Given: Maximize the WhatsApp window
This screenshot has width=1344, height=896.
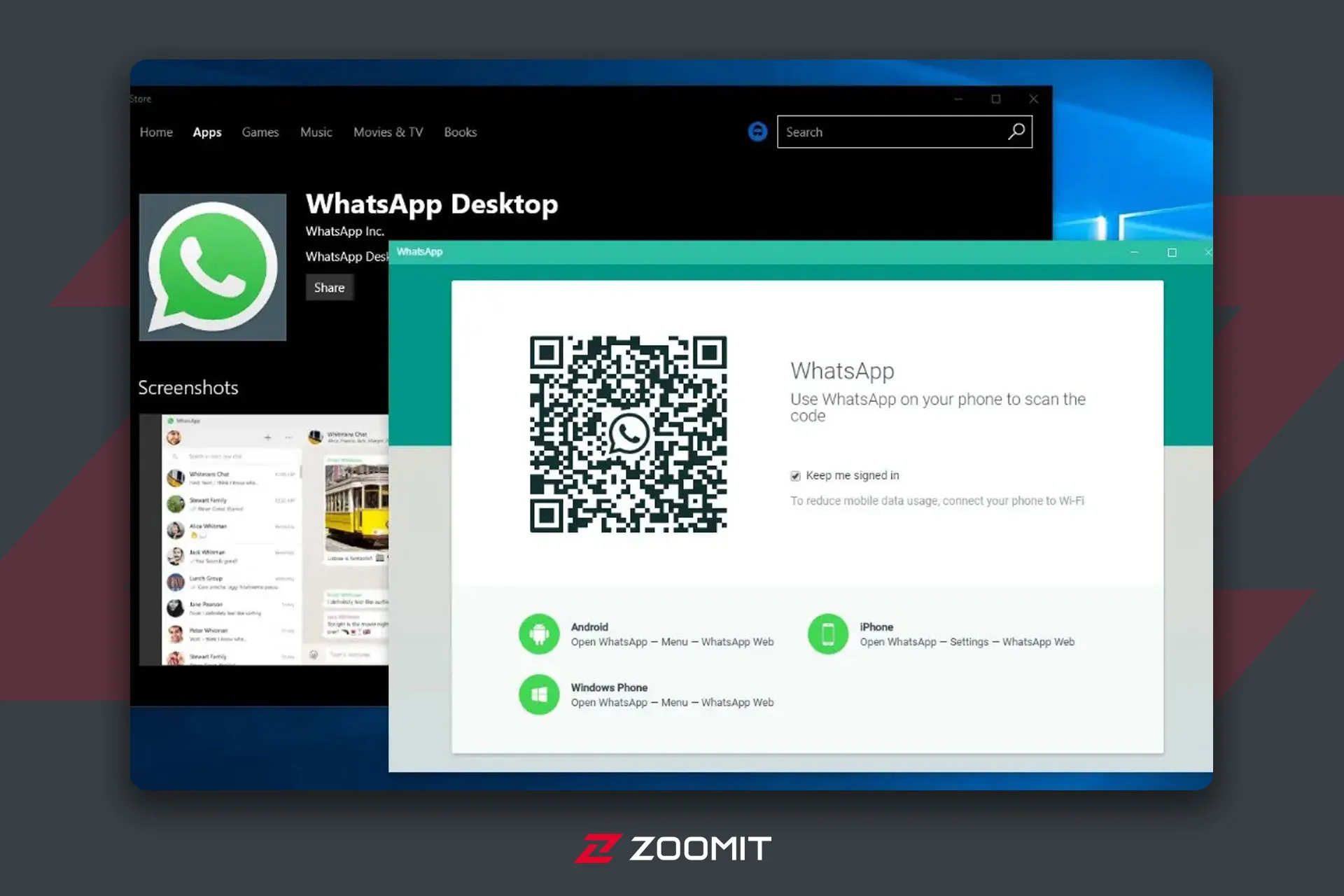Looking at the screenshot, I should coord(1172,252).
